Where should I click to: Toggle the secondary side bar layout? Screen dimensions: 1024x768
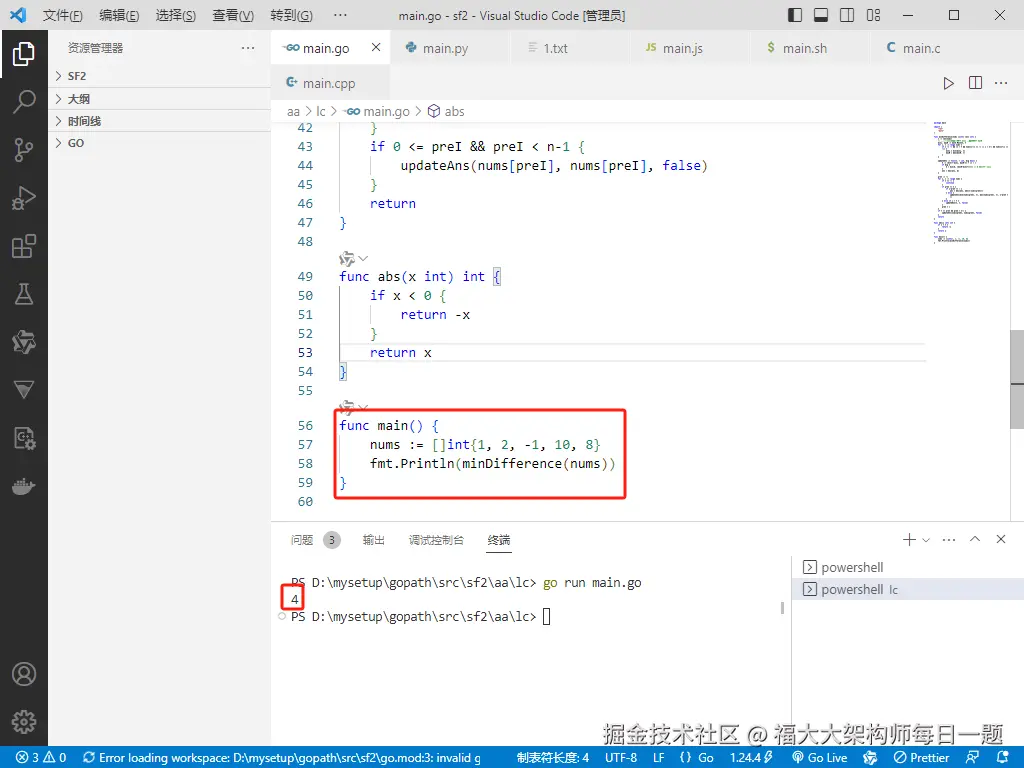[x=847, y=15]
